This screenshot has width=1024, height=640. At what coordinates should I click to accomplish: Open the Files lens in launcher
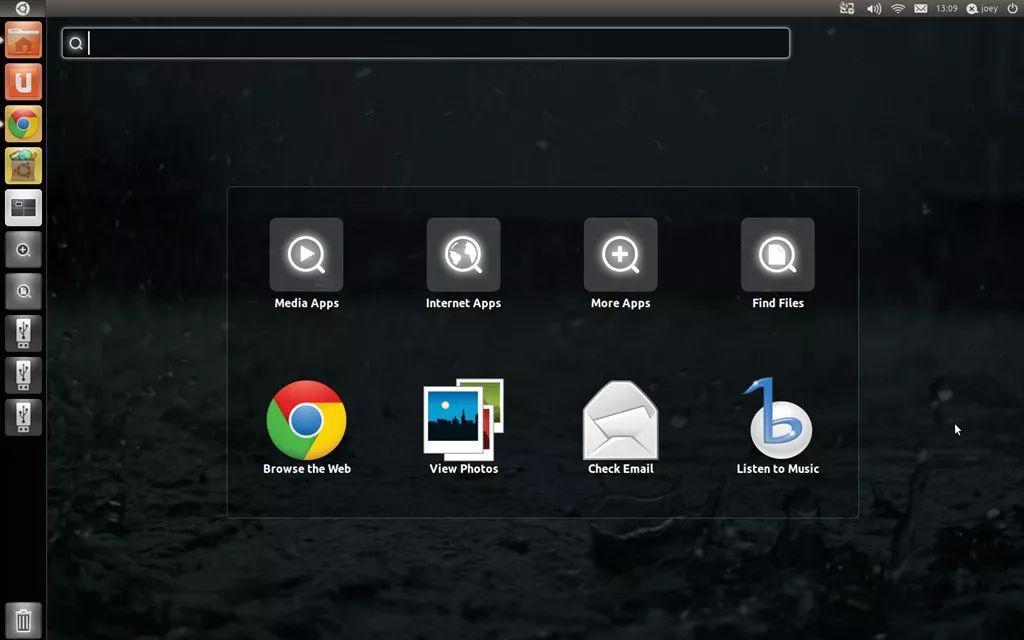pyautogui.click(x=24, y=291)
